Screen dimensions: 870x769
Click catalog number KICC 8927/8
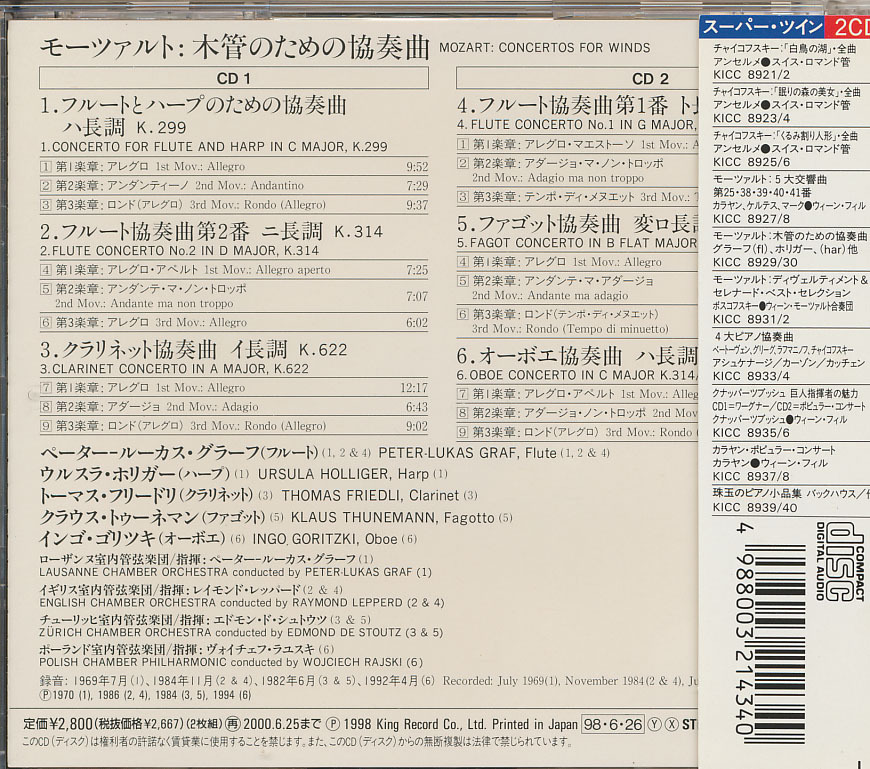[751, 219]
